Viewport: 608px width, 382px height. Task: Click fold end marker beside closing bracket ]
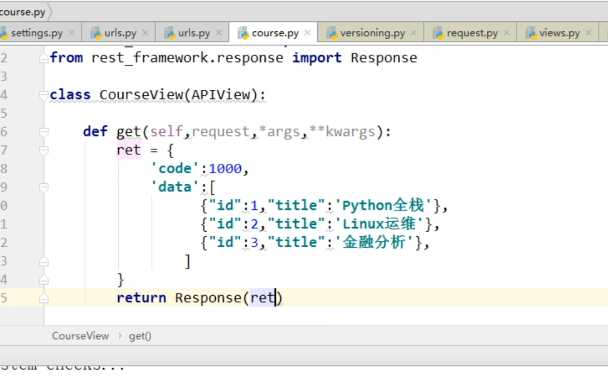coord(43,261)
